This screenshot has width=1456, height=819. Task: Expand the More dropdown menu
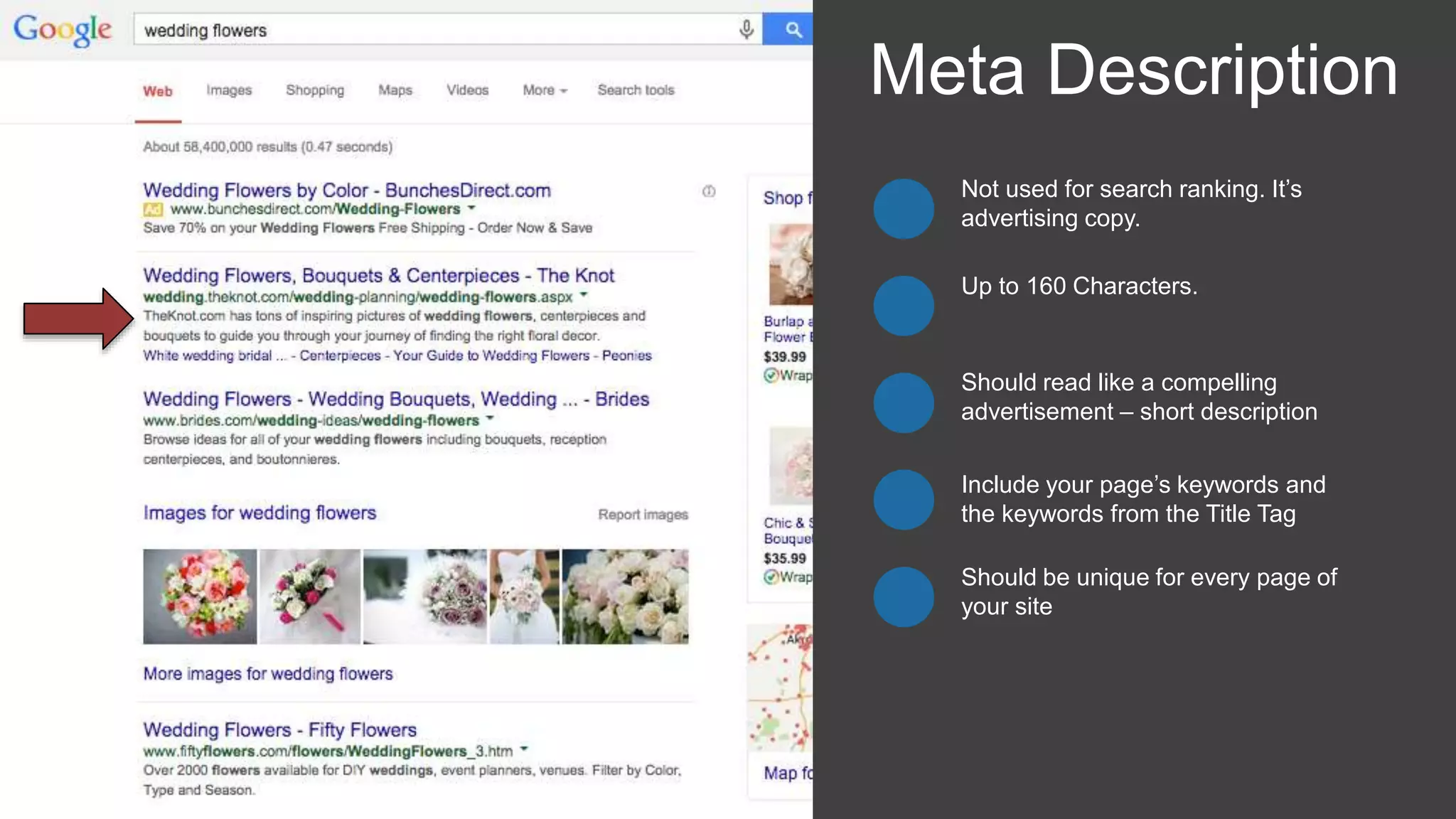coord(545,90)
